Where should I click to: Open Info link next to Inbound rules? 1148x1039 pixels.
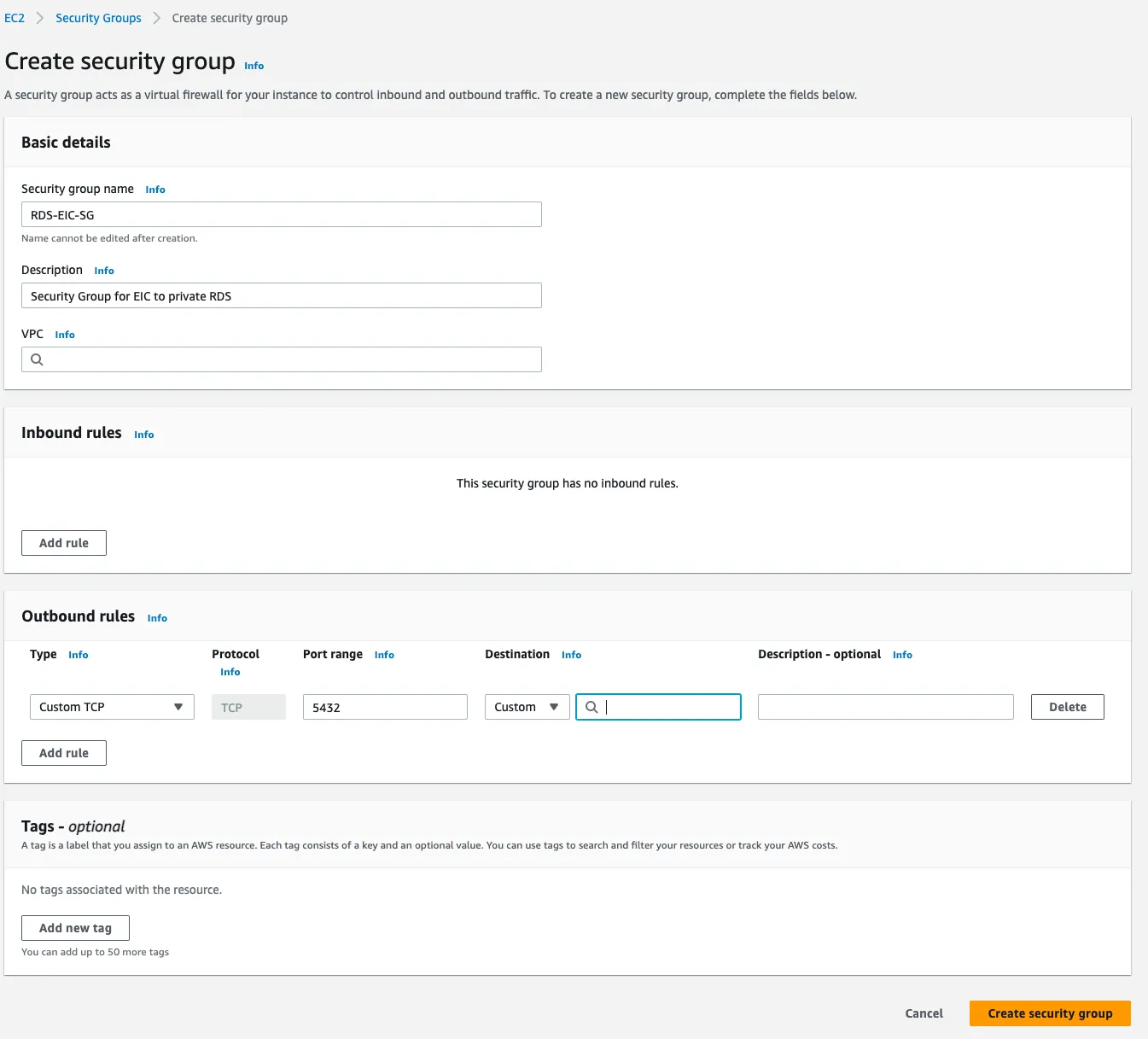pyautogui.click(x=143, y=435)
